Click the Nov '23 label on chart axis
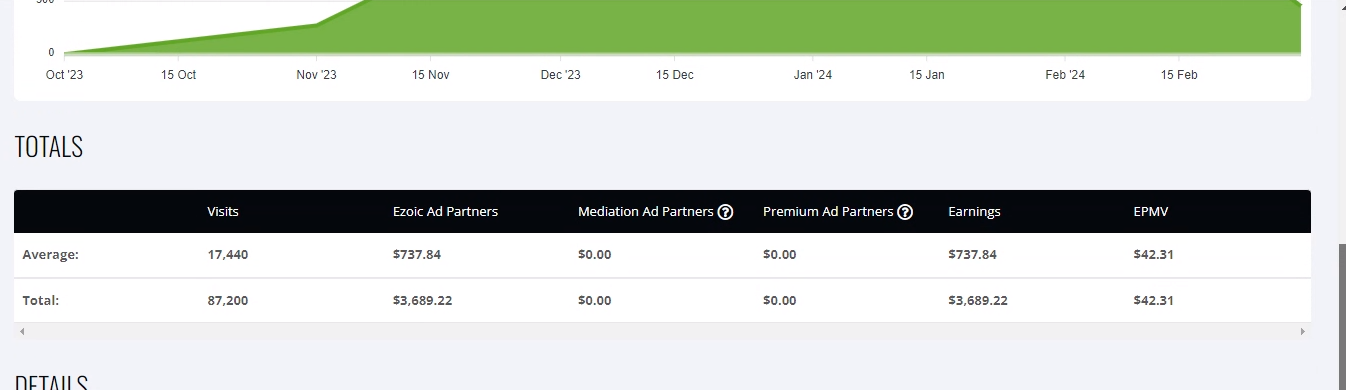 pos(317,75)
